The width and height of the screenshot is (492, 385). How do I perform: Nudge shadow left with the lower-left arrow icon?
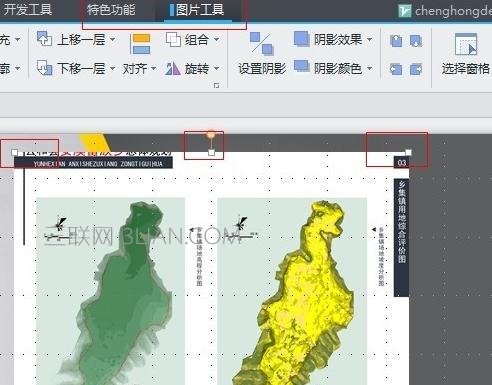(x=396, y=69)
